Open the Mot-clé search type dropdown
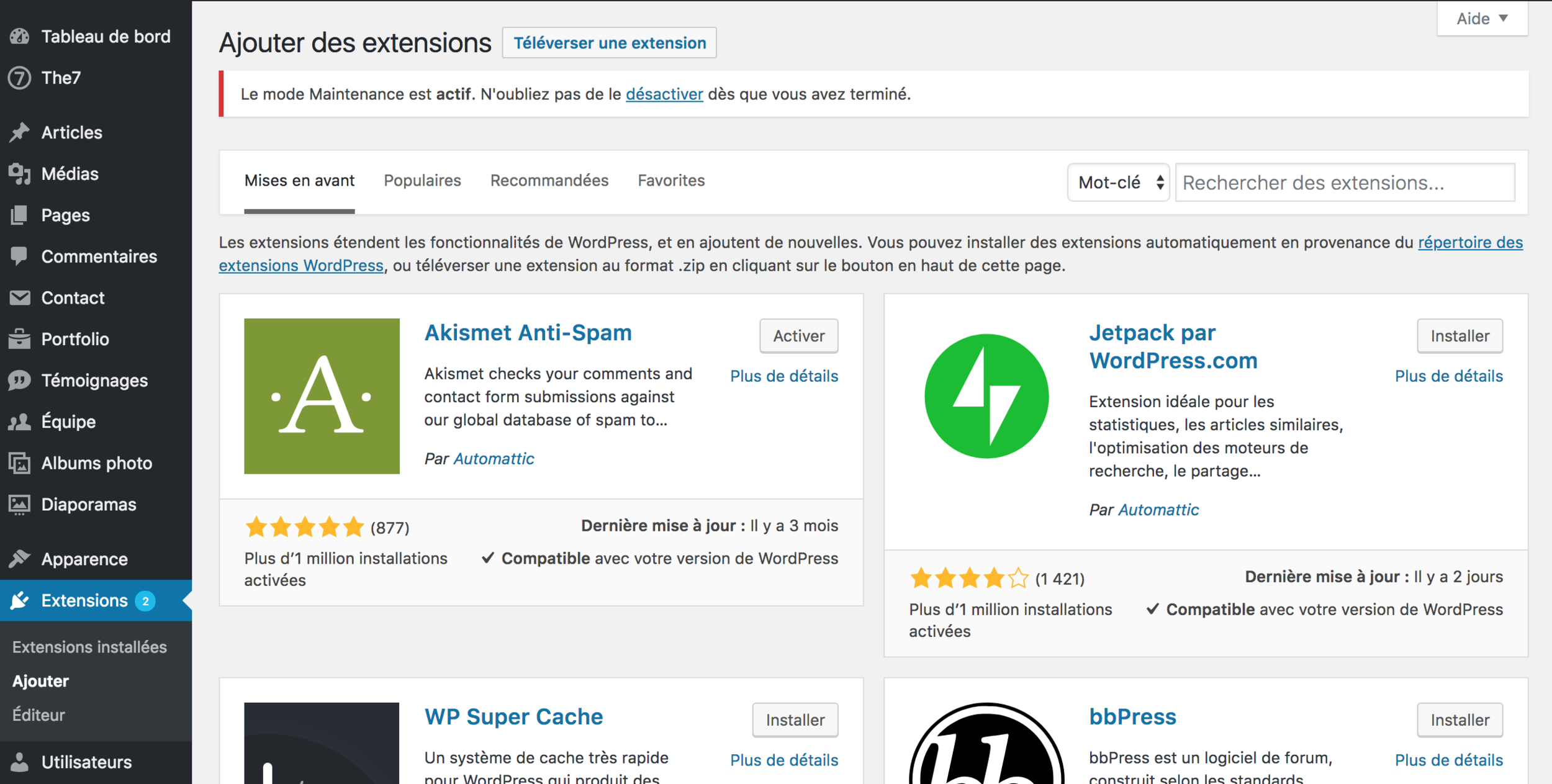The image size is (1552, 784). click(x=1118, y=182)
